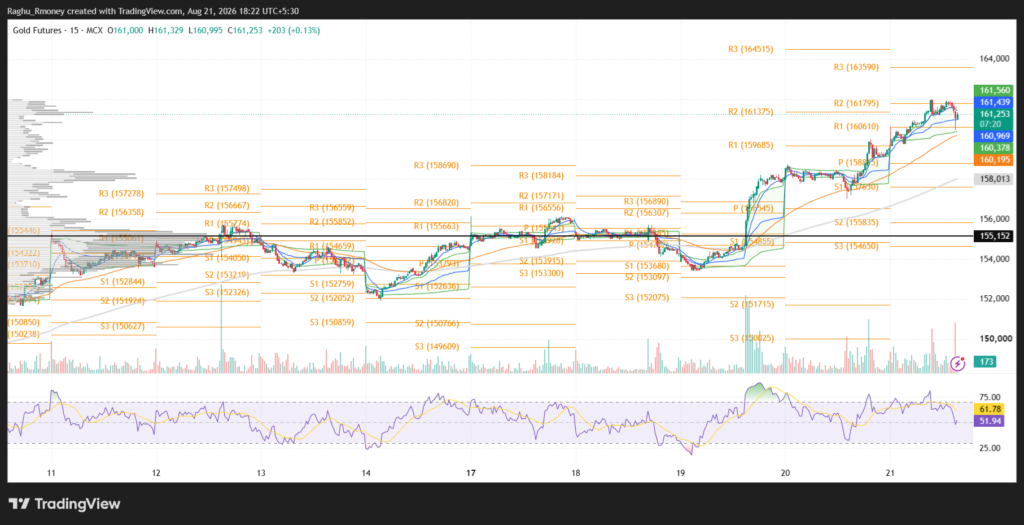The image size is (1024, 525).
Task: Click the blue 161,439 price tag
Action: pos(993,103)
